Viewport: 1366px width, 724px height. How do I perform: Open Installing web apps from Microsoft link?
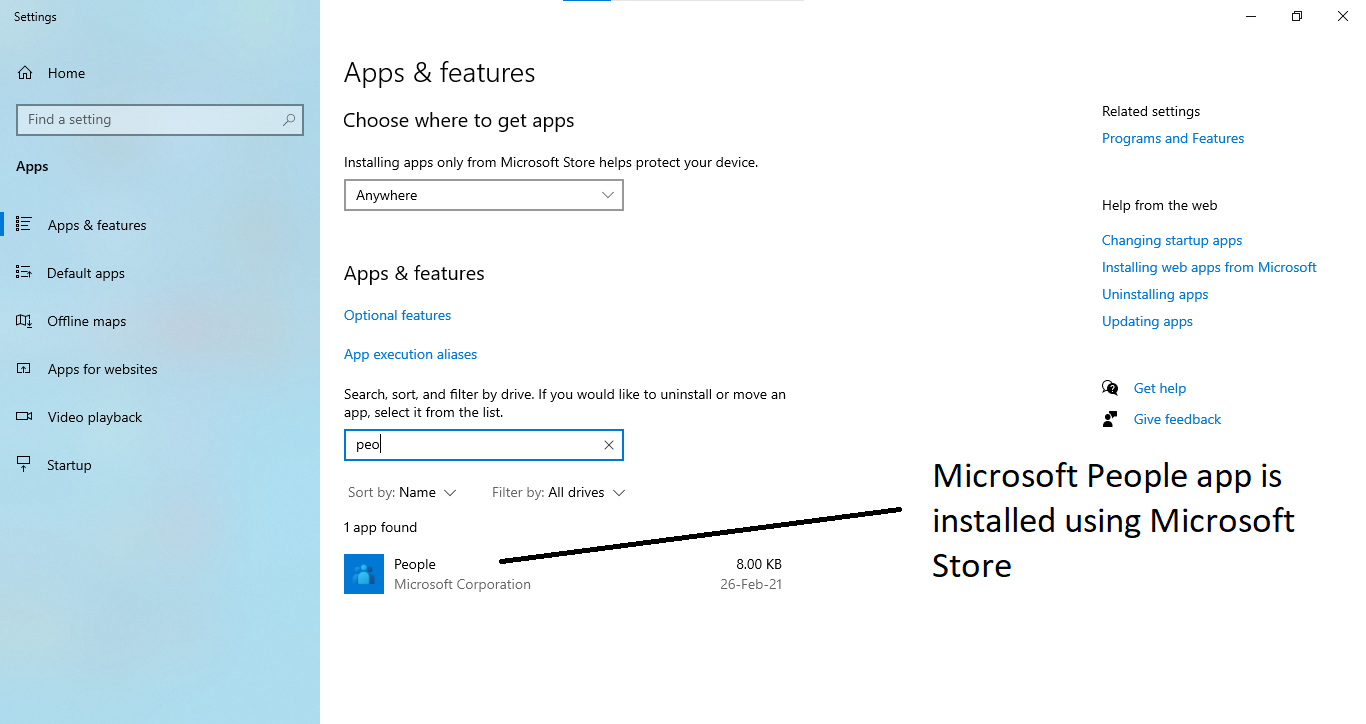[1209, 267]
